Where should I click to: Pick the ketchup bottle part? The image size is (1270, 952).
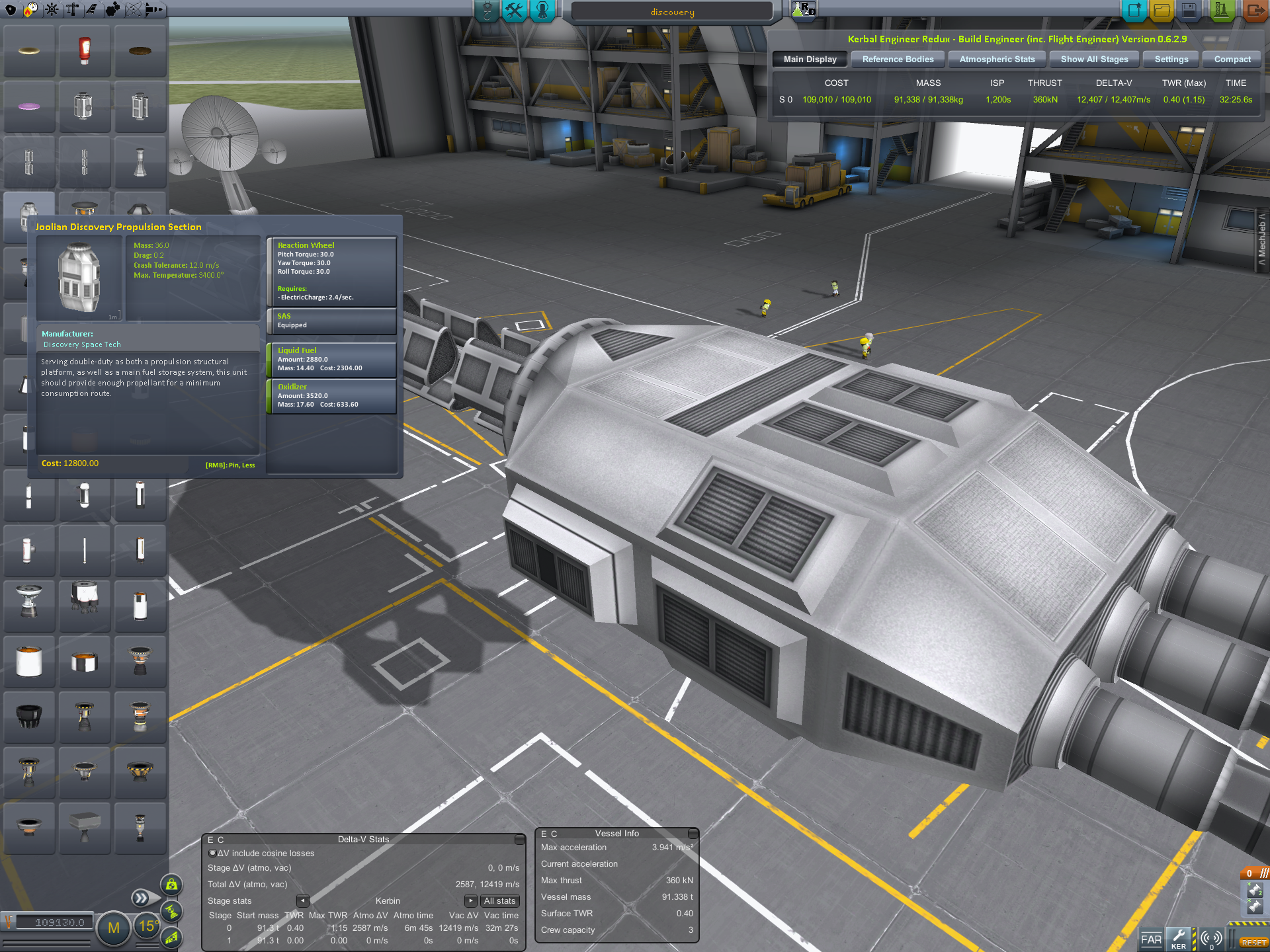(85, 51)
